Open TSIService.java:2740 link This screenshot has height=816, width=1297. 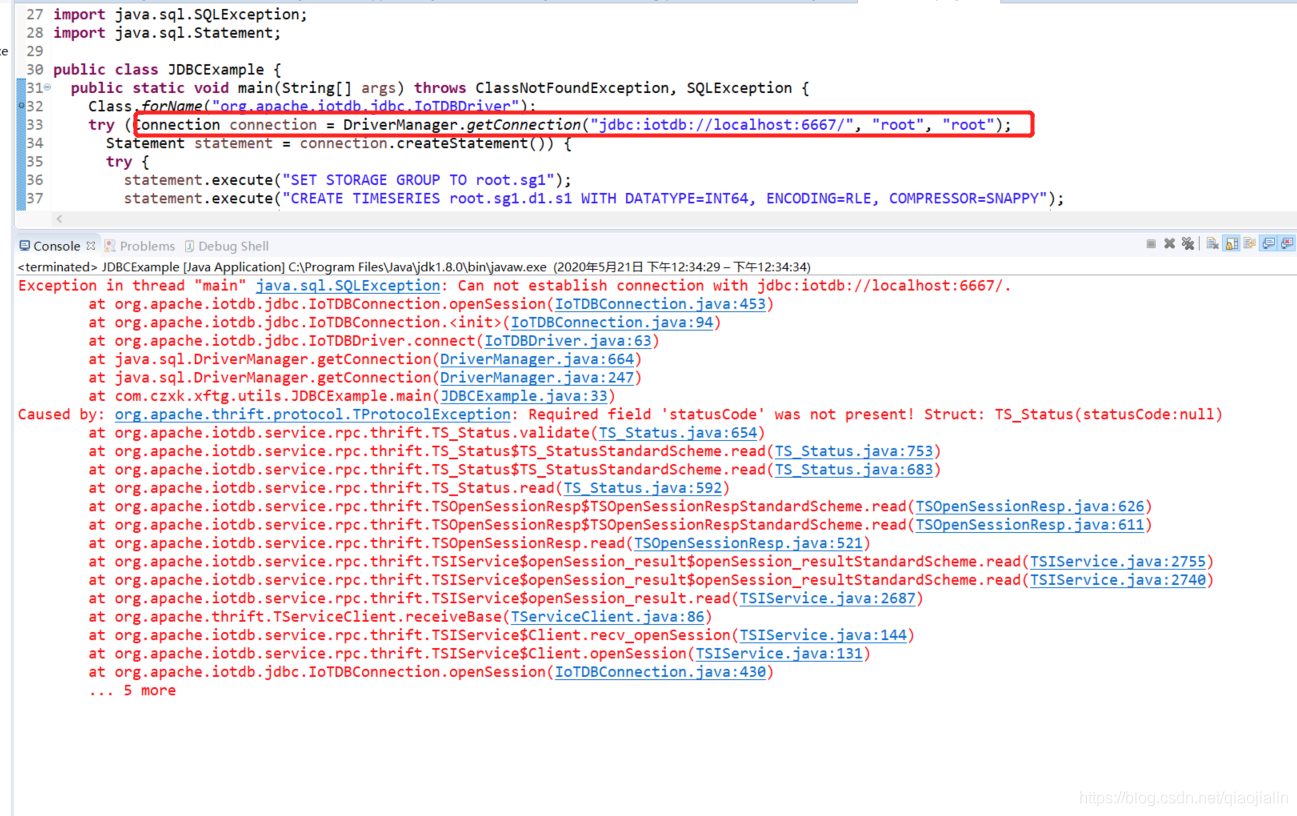pyautogui.click(x=1118, y=580)
